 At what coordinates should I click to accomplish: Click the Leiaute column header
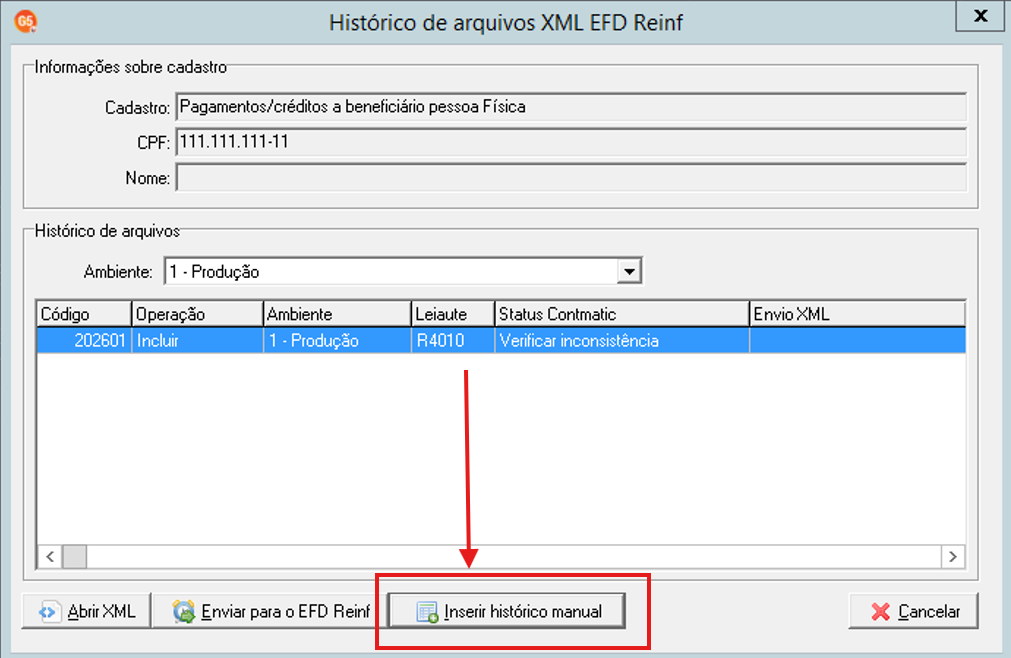[x=453, y=314]
